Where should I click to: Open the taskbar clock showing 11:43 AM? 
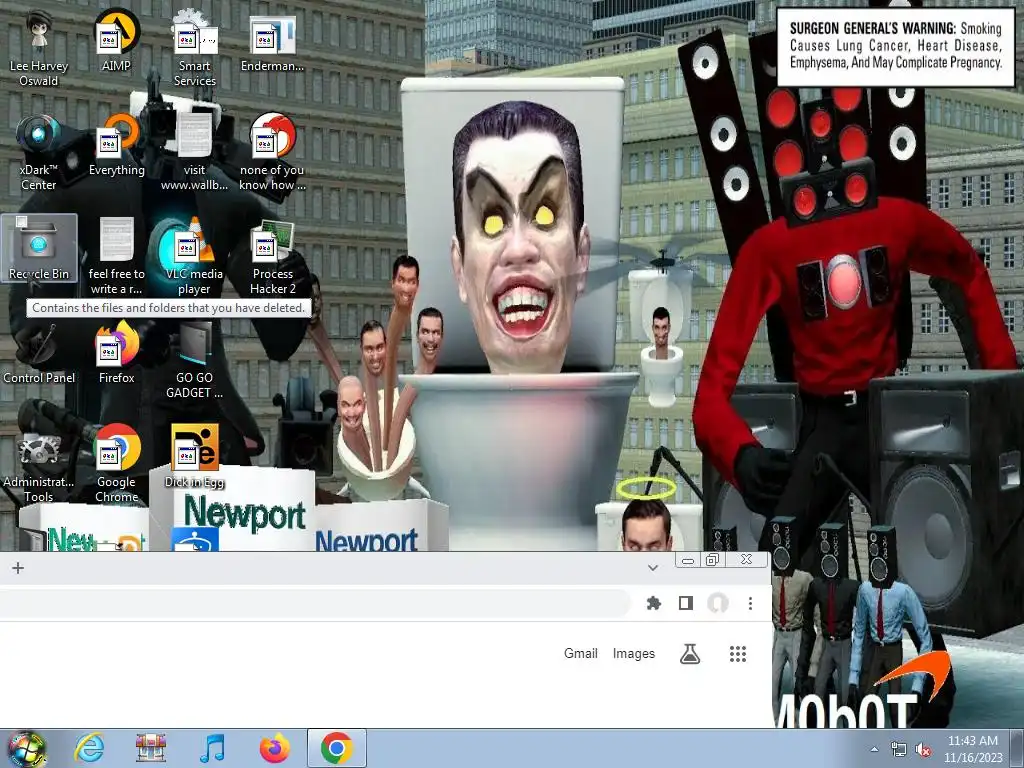973,748
